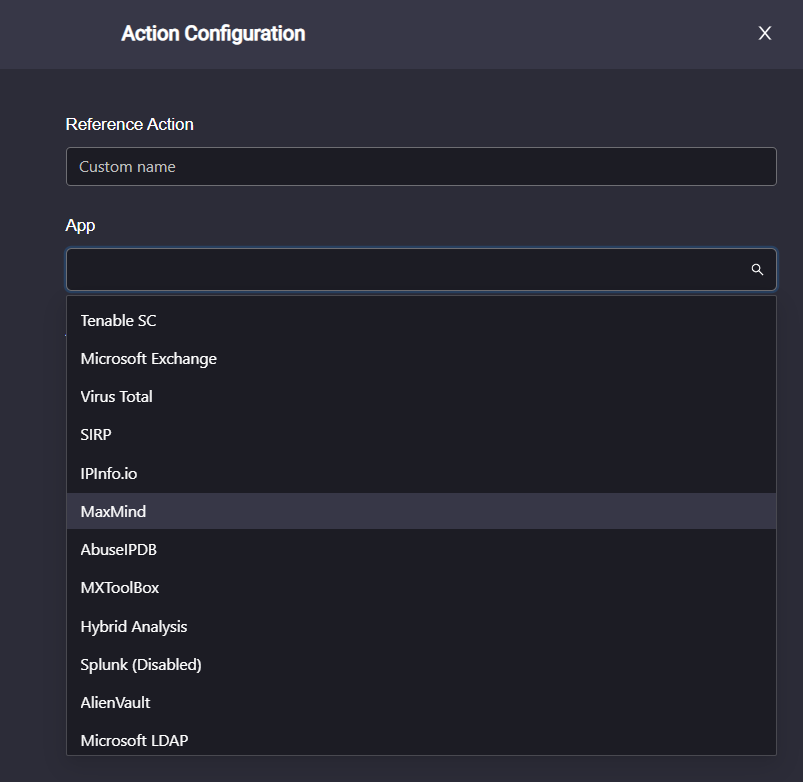Click the Splunk (Disabled) entry
803x782 pixels.
coord(421,664)
